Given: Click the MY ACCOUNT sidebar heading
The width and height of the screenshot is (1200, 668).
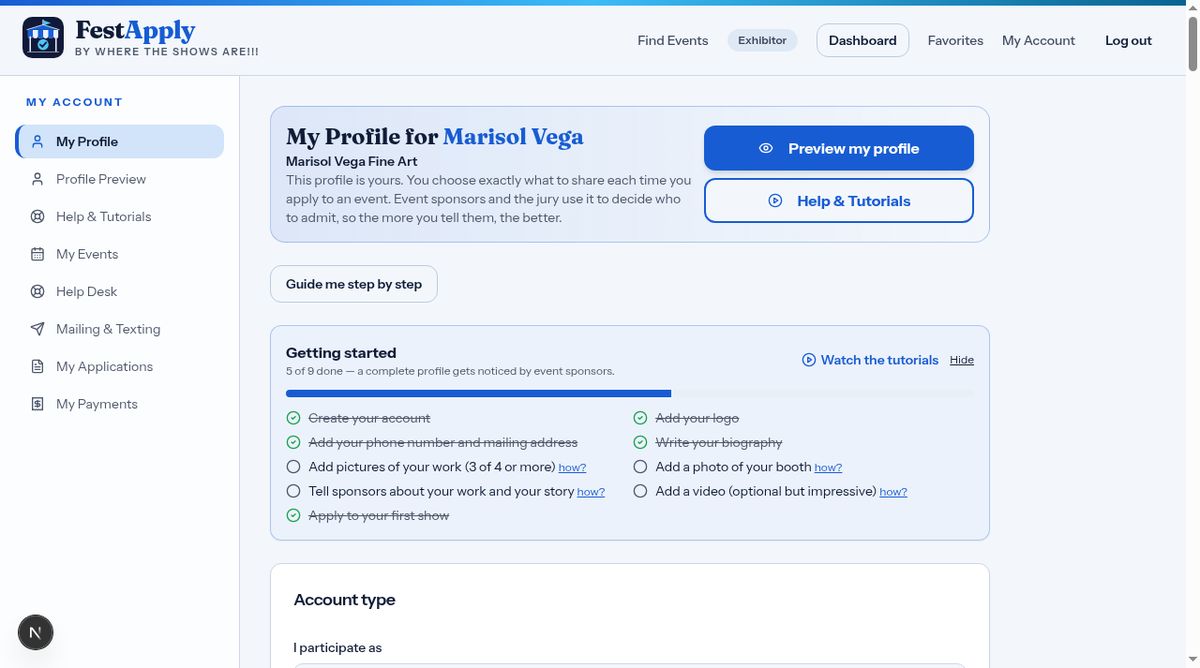Looking at the screenshot, I should 74,102.
